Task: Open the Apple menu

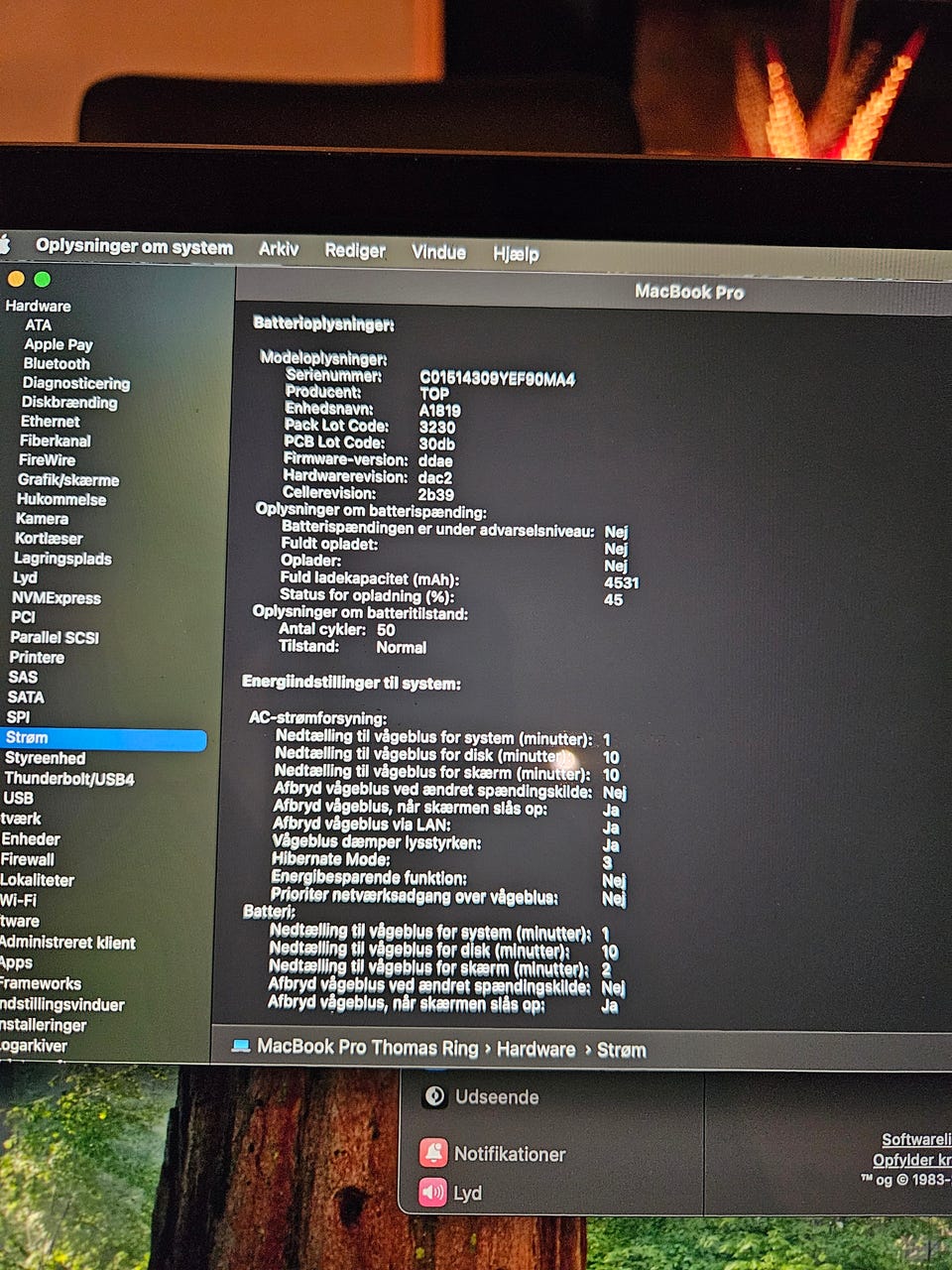Action: point(4,244)
